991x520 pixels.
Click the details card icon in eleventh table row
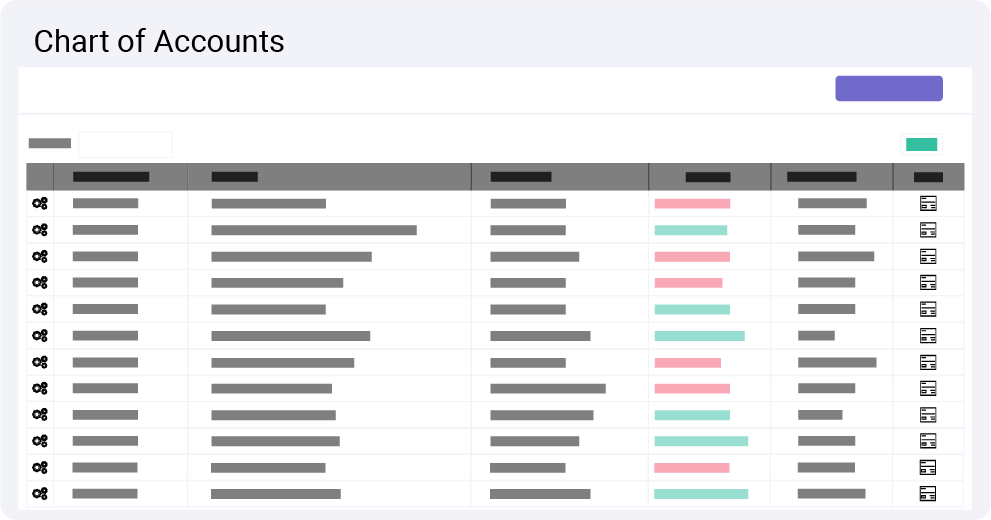[928, 468]
